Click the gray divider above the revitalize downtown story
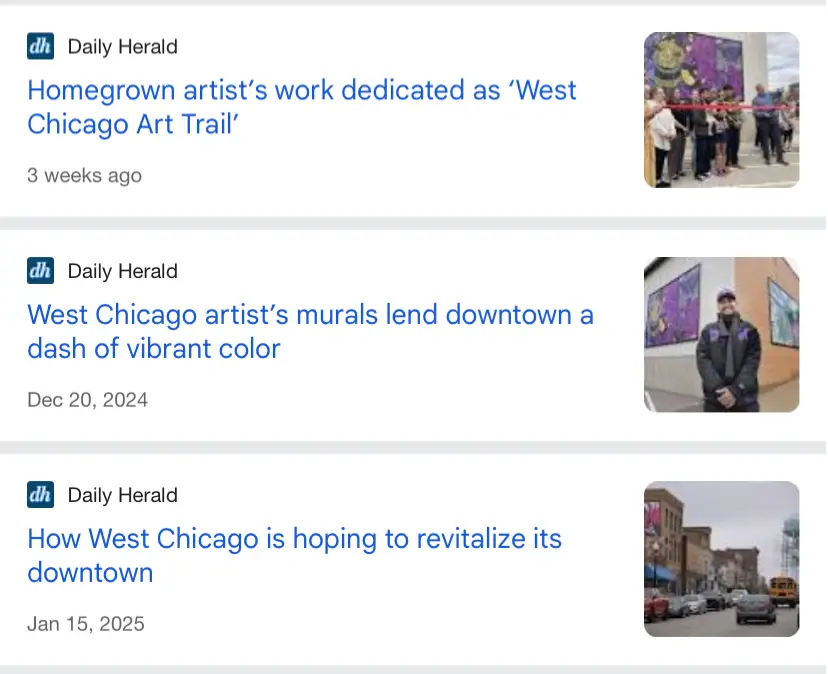The height and width of the screenshot is (674, 828). [x=413, y=447]
